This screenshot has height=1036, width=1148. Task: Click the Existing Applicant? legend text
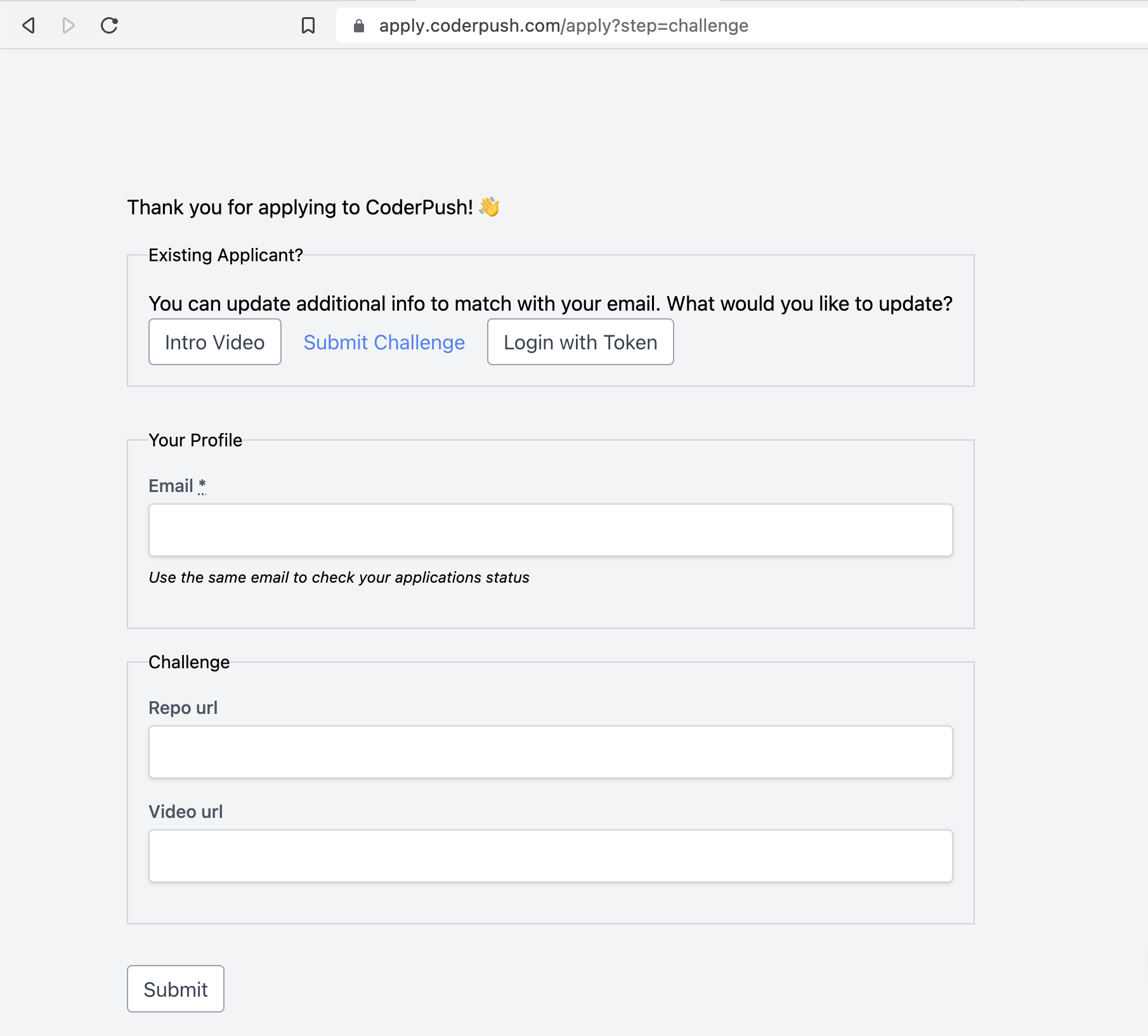[225, 255]
